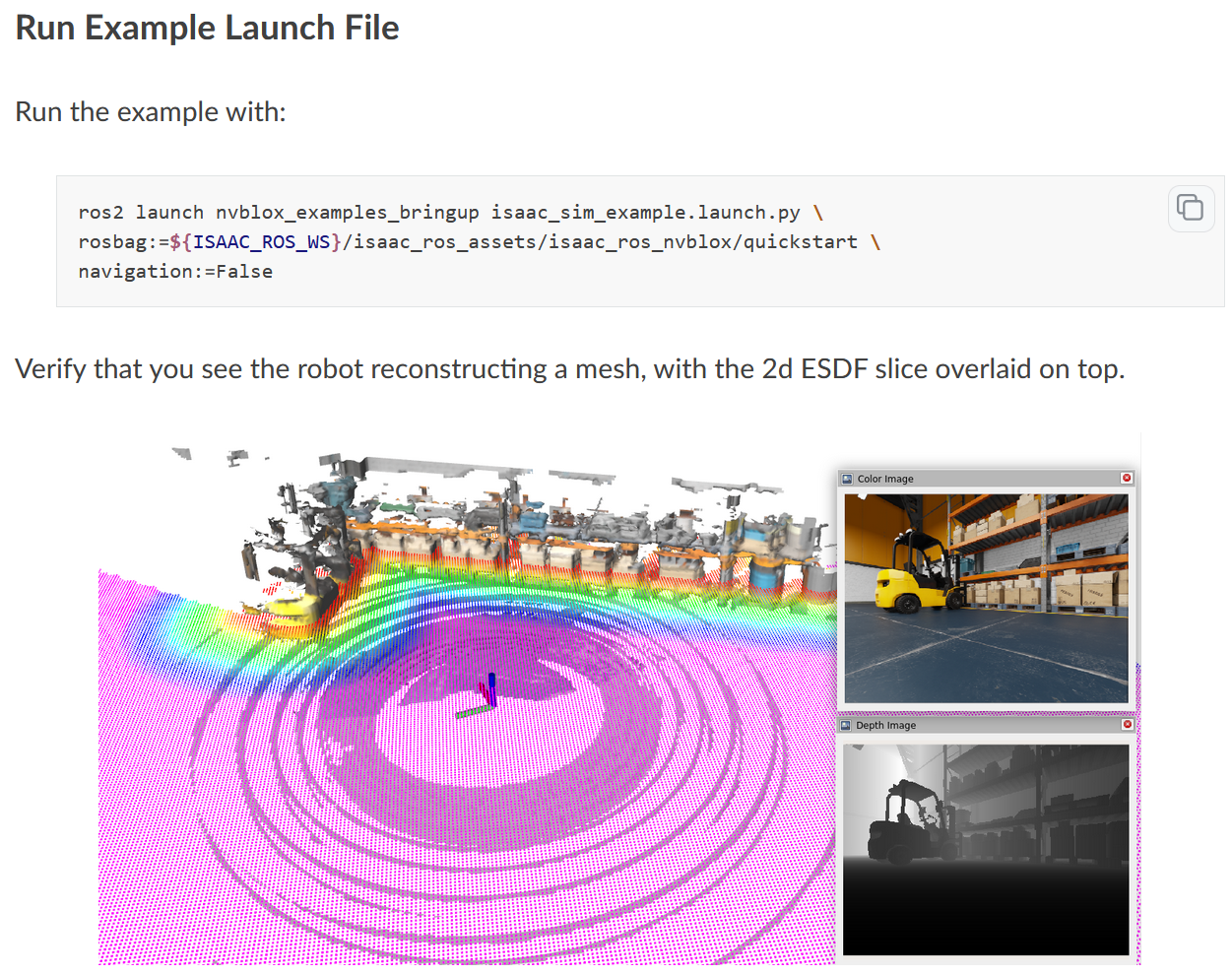Click the "Run Example Launch File" heading

pyautogui.click(x=207, y=28)
